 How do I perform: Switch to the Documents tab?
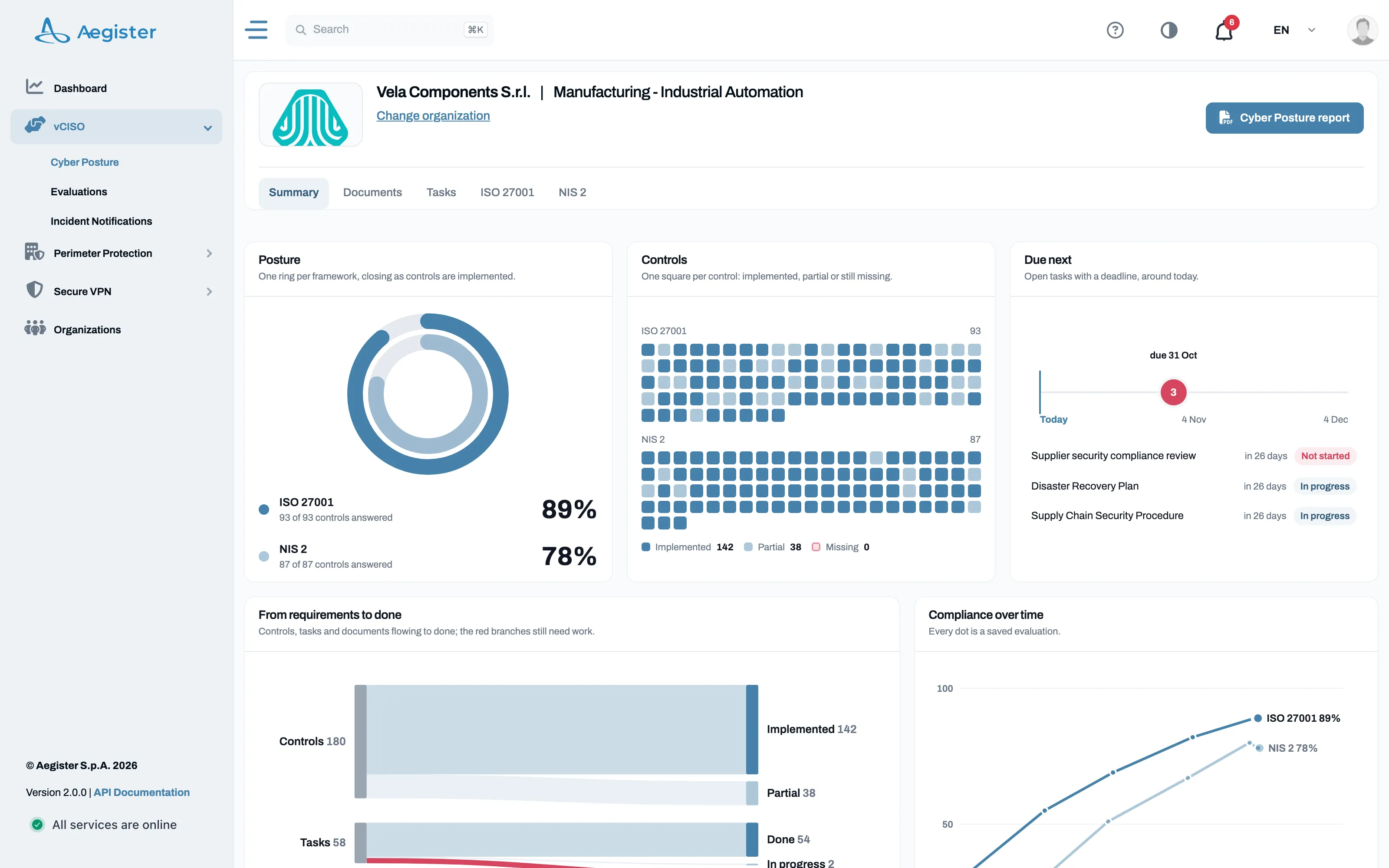(372, 193)
